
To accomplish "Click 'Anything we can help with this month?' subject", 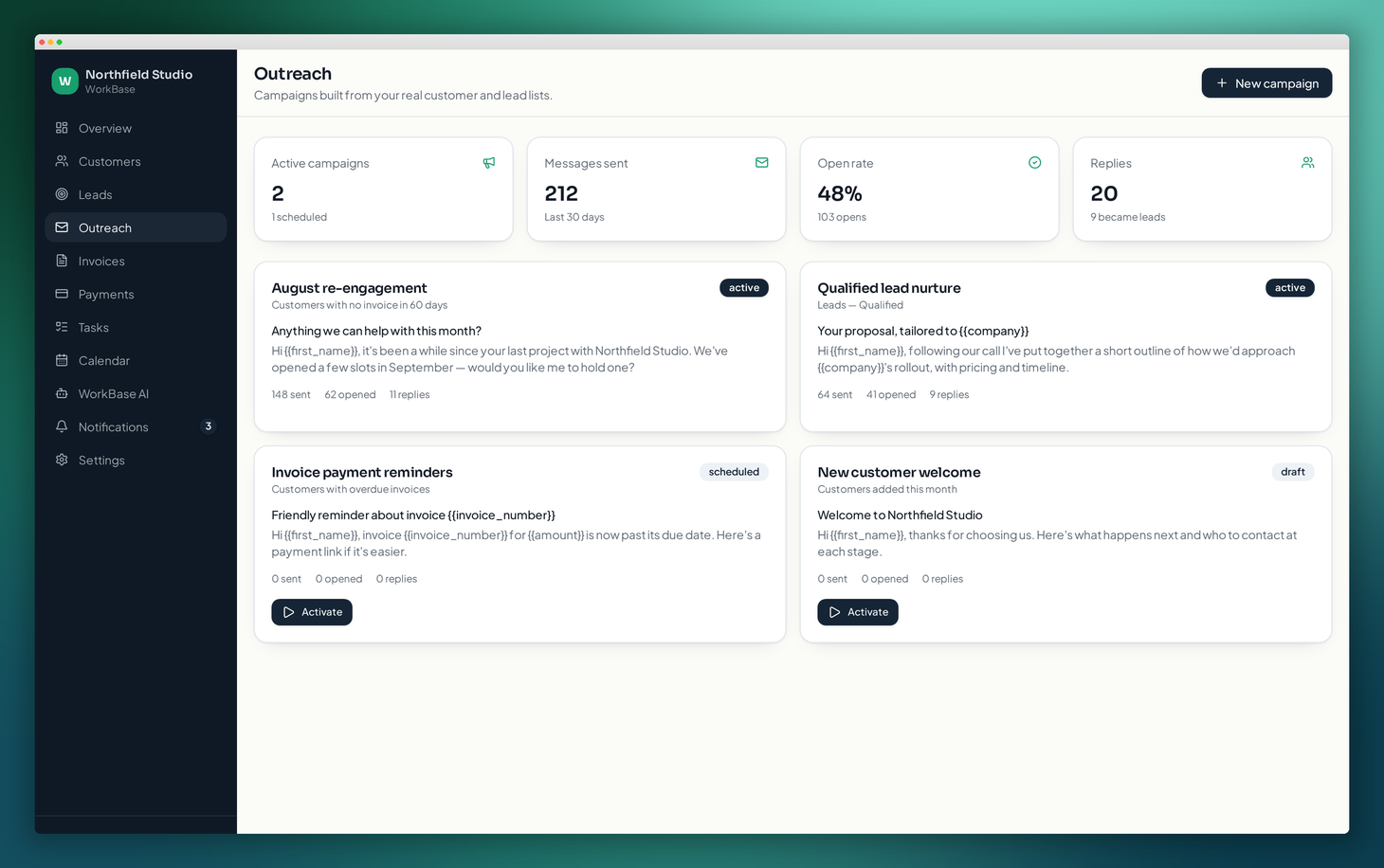I will tap(376, 331).
